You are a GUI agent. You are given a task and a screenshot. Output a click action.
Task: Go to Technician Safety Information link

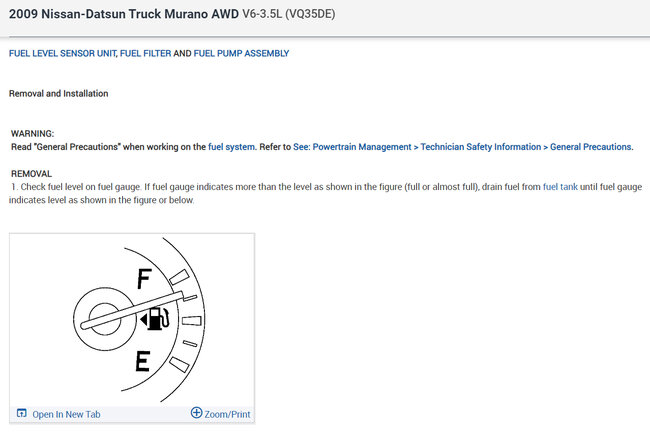(480, 147)
